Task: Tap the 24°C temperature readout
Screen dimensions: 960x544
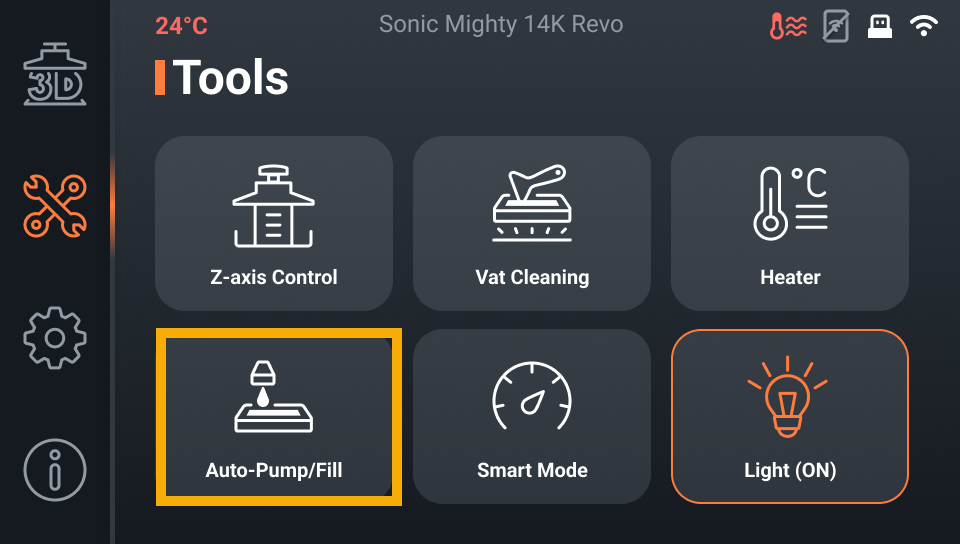Action: (181, 26)
